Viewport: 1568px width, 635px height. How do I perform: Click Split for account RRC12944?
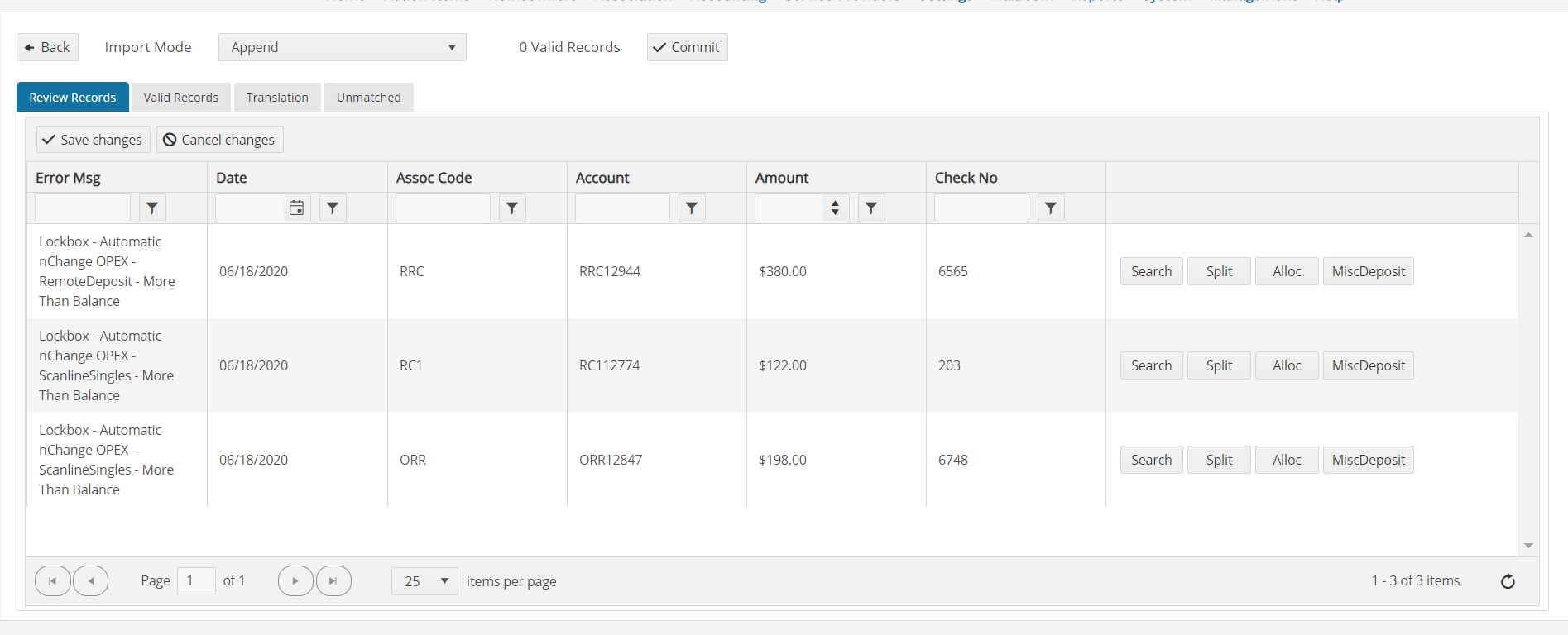pyautogui.click(x=1219, y=271)
